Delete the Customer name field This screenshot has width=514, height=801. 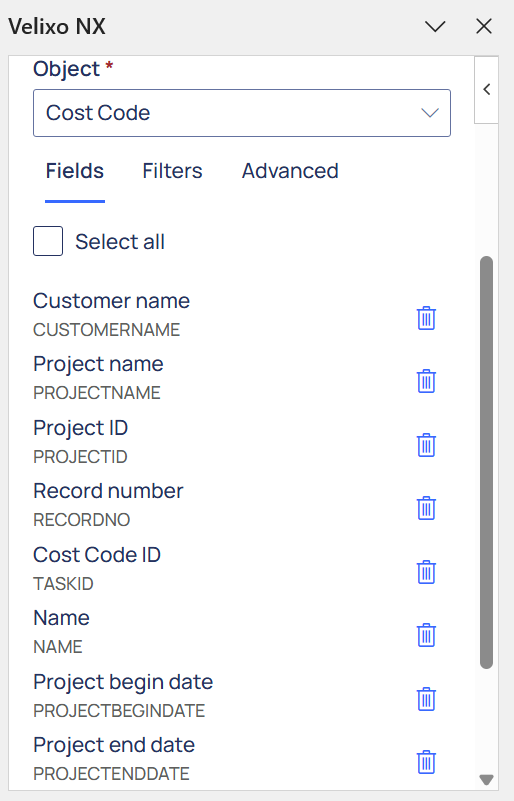[x=426, y=318]
